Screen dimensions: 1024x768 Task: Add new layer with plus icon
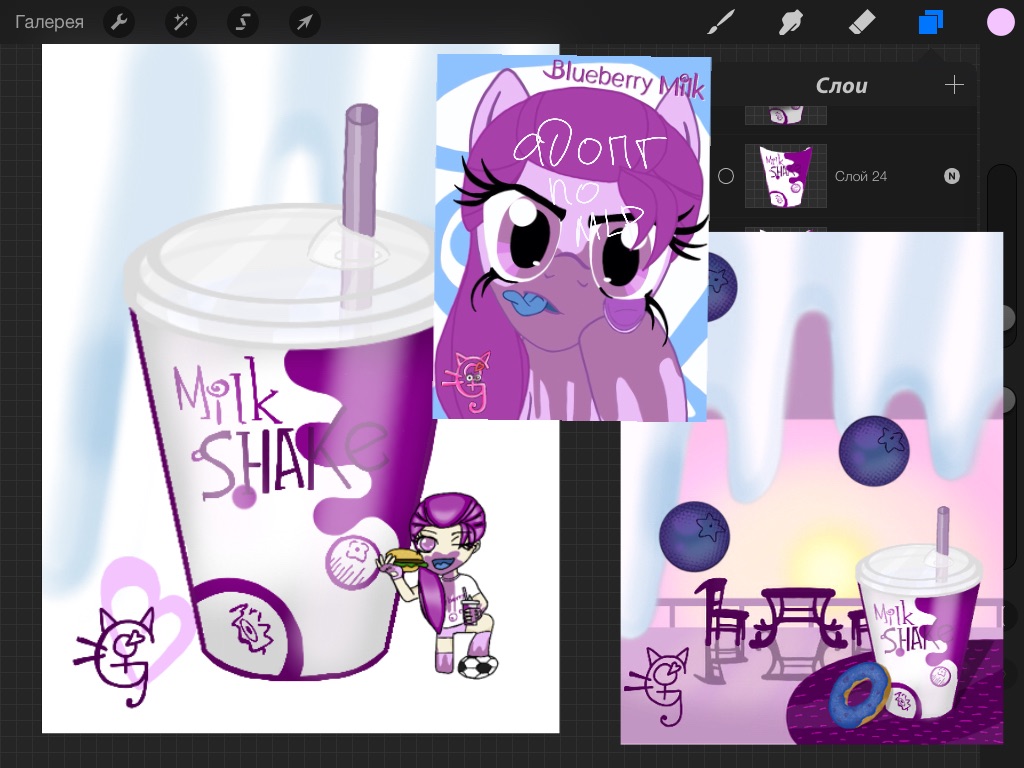pos(954,85)
